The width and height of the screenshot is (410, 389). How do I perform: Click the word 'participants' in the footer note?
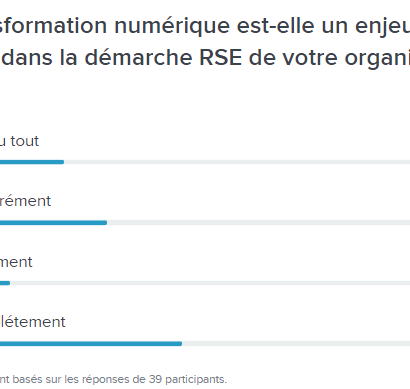pyautogui.click(x=196, y=380)
